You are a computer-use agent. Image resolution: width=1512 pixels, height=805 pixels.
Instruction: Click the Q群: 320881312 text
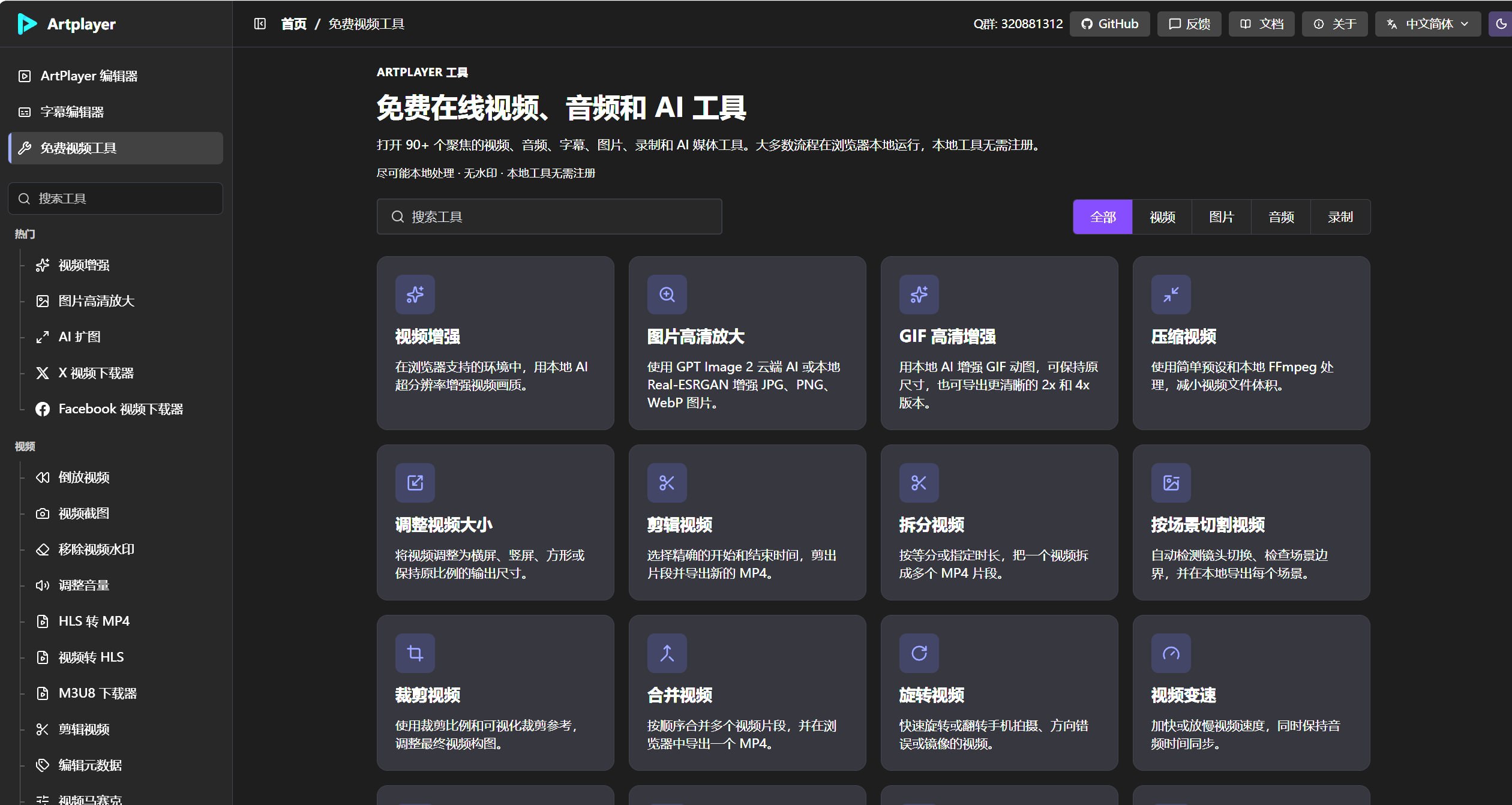point(1018,24)
